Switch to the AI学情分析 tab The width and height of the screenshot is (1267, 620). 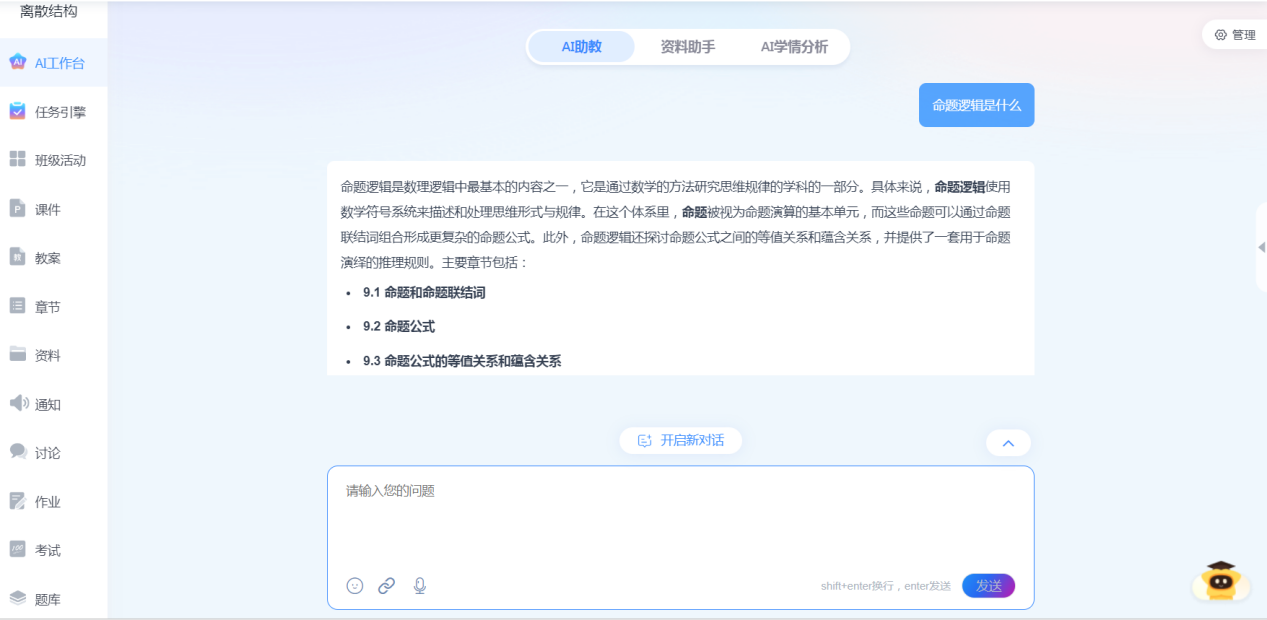[794, 47]
